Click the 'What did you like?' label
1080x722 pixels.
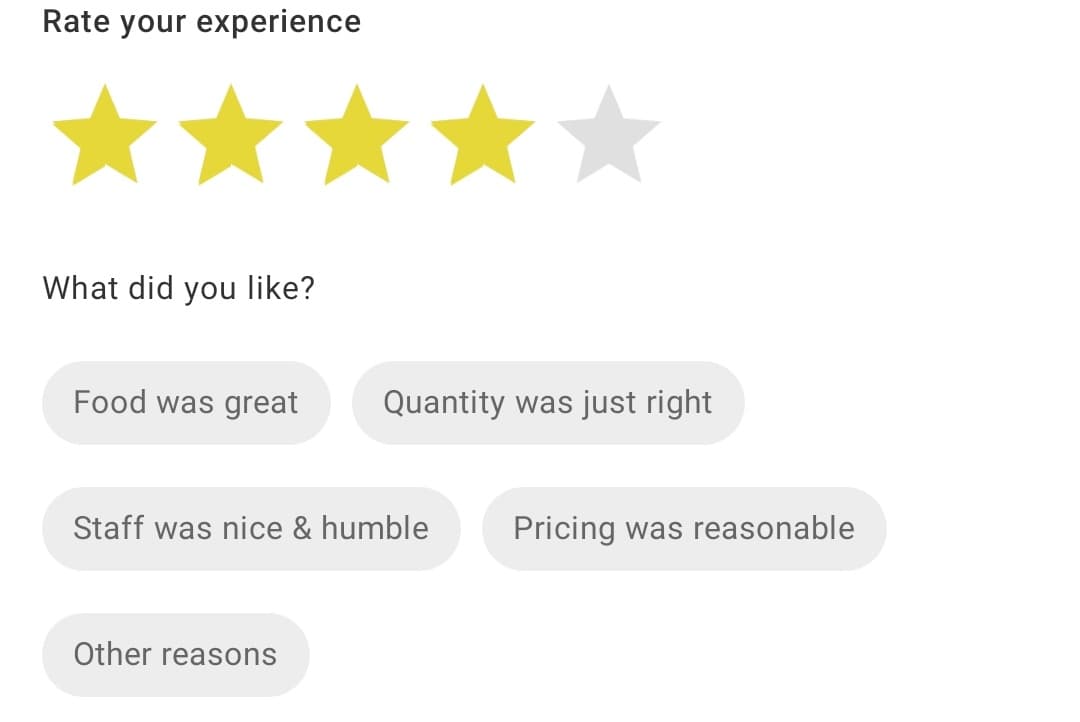click(178, 288)
